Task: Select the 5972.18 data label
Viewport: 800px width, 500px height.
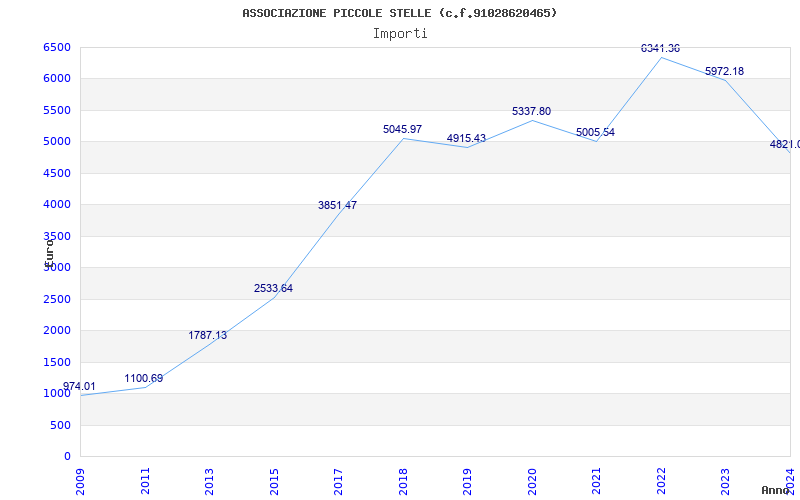Action: [x=724, y=72]
